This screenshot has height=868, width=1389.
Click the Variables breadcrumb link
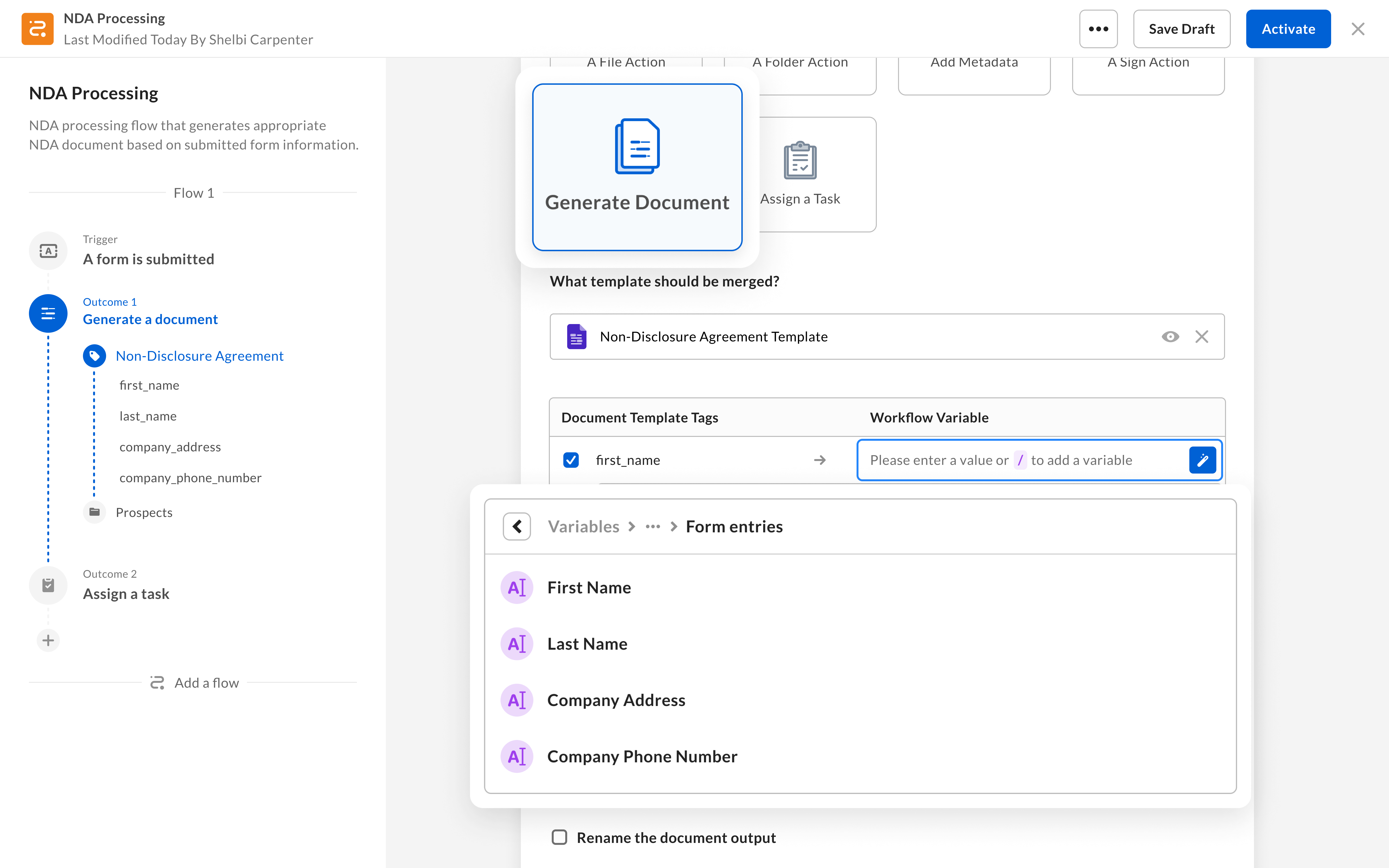coord(583,526)
